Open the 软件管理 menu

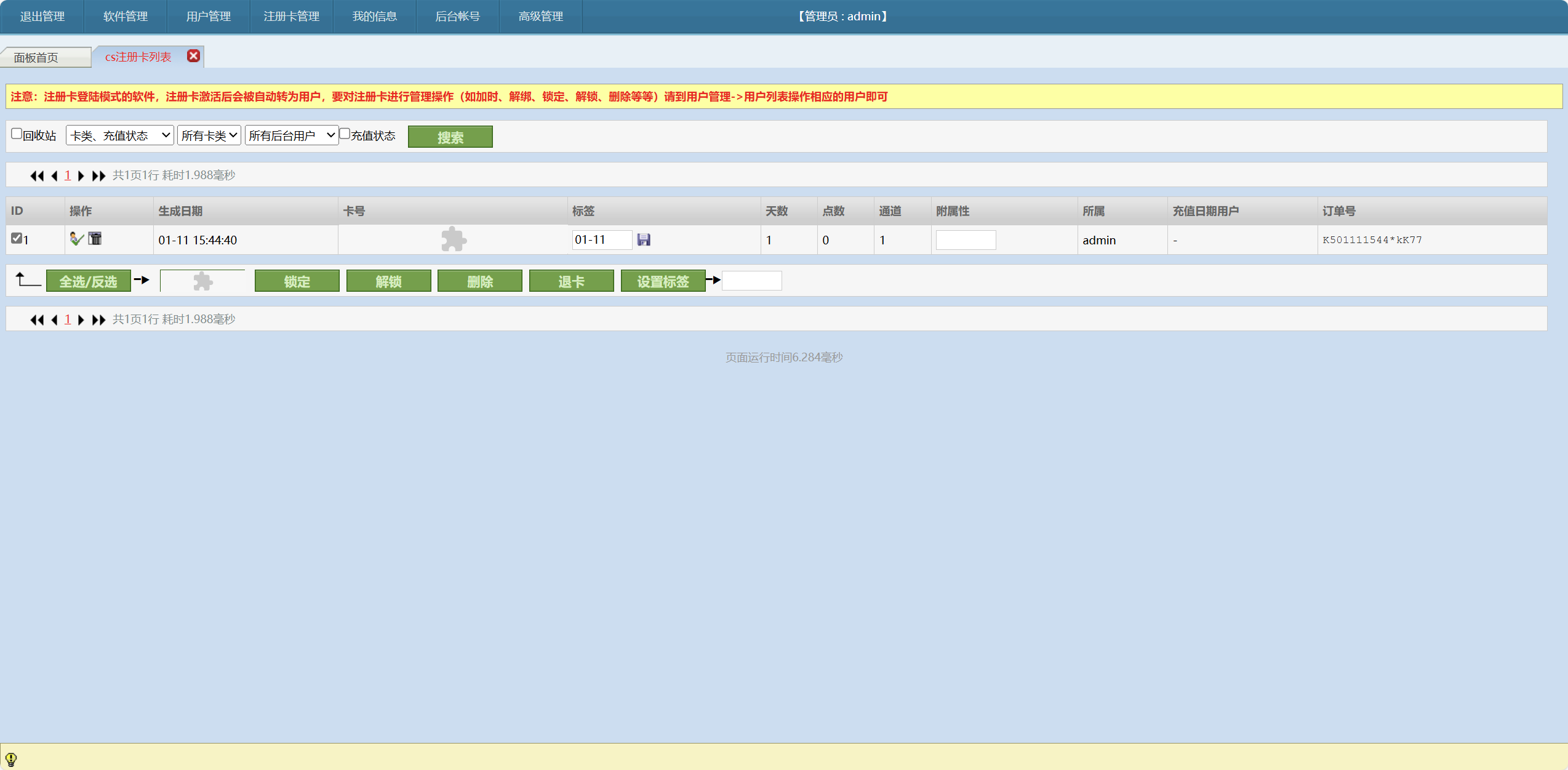point(126,17)
